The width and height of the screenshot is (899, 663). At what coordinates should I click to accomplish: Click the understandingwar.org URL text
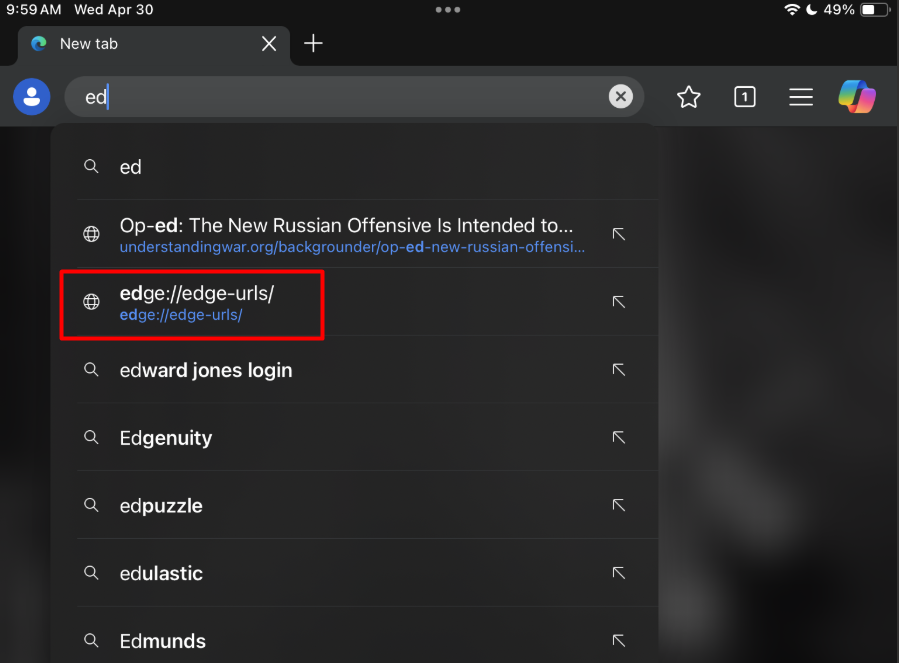(352, 247)
